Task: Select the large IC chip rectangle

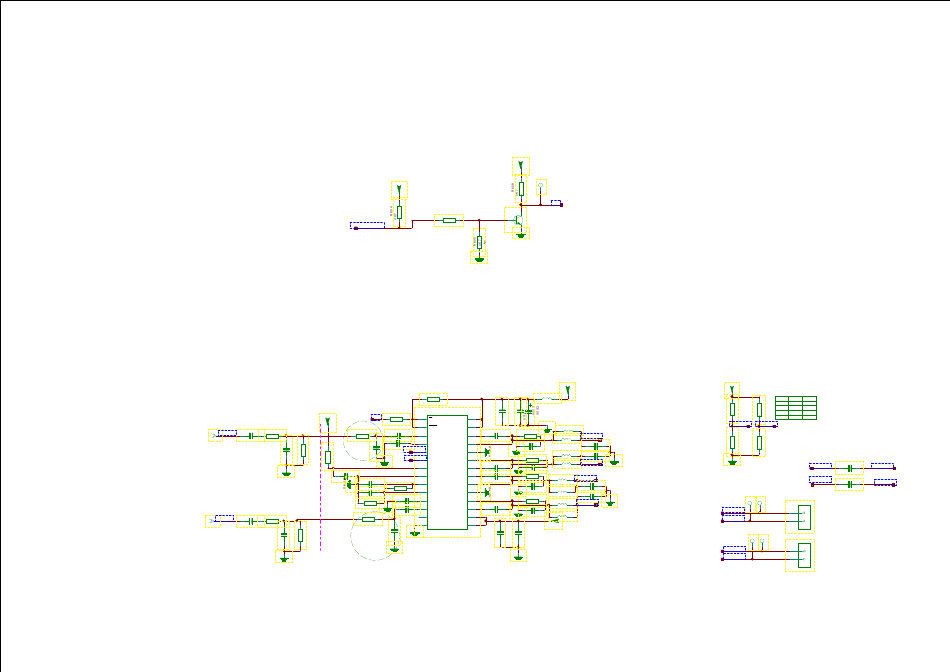Action: pyautogui.click(x=447, y=472)
